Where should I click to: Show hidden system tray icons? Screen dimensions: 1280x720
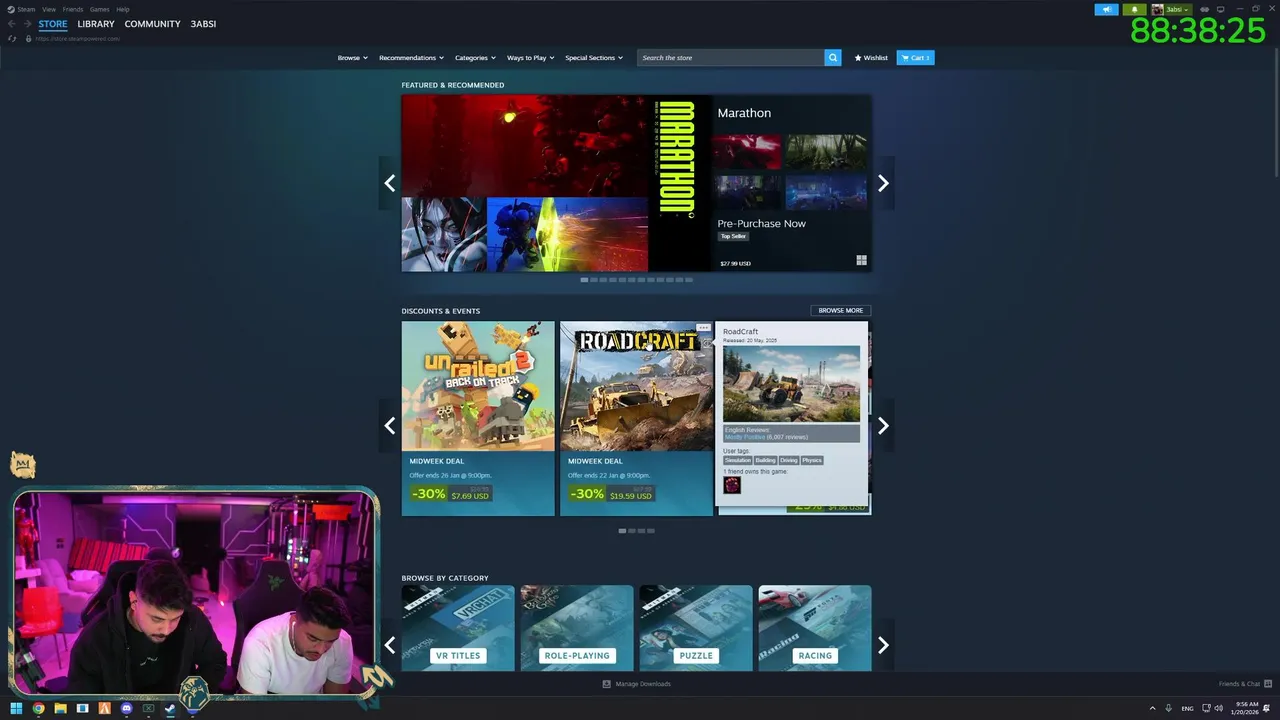1152,709
